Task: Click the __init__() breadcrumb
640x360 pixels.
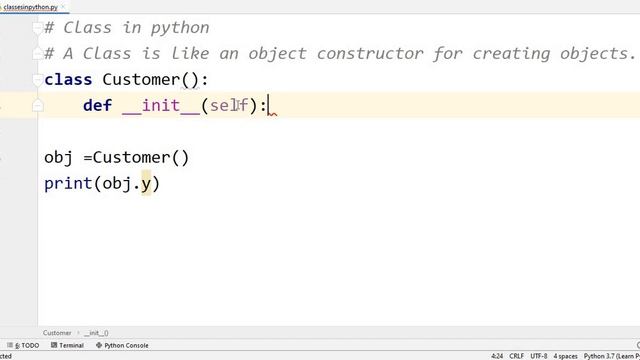Action: (96, 333)
